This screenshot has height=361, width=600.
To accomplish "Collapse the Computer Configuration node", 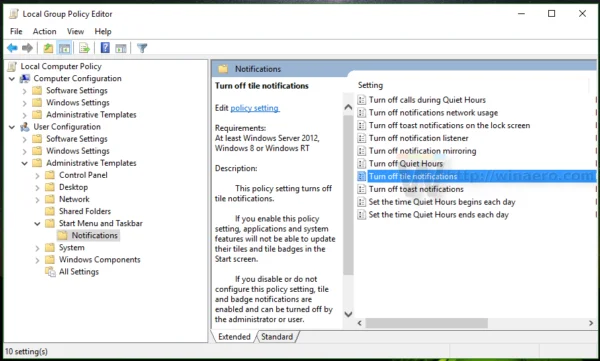I will (x=12, y=79).
